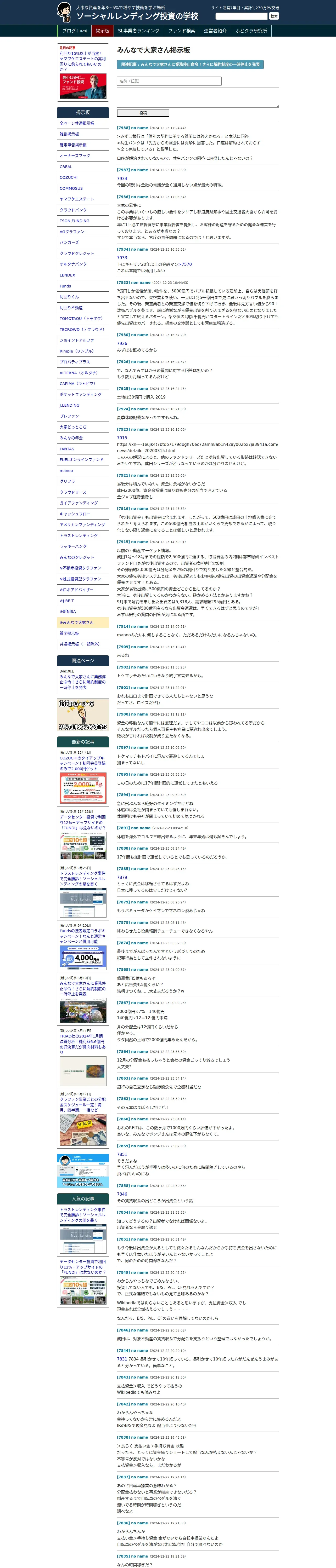Open the Rimple（リンプル） board
Screen dimensions: 336x1568
pos(83,351)
